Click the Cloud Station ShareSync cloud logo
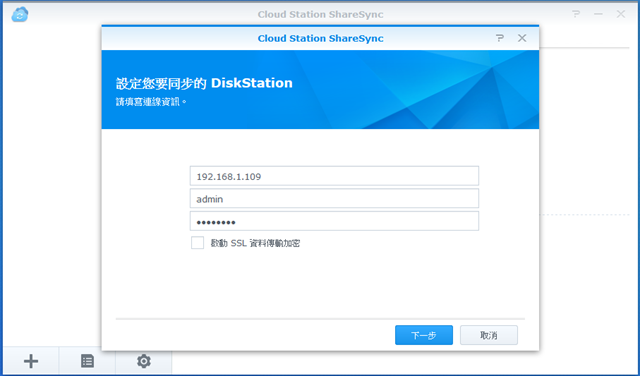640x376 pixels. 20,14
